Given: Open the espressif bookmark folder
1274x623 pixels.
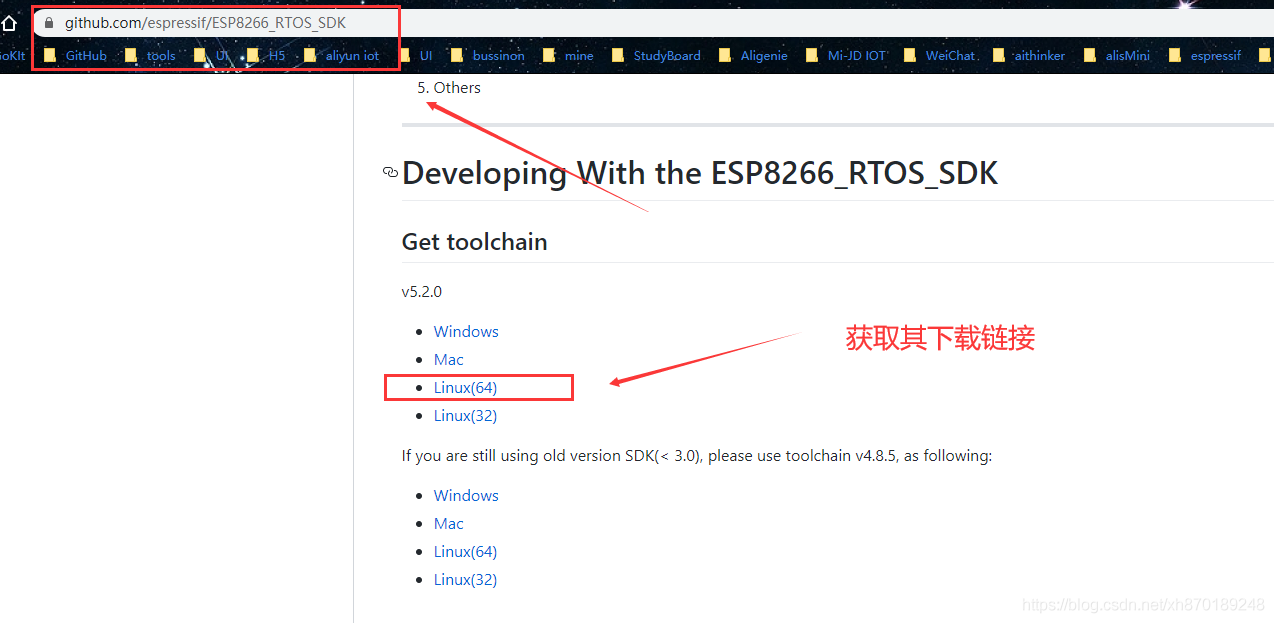Looking at the screenshot, I should coord(1205,56).
